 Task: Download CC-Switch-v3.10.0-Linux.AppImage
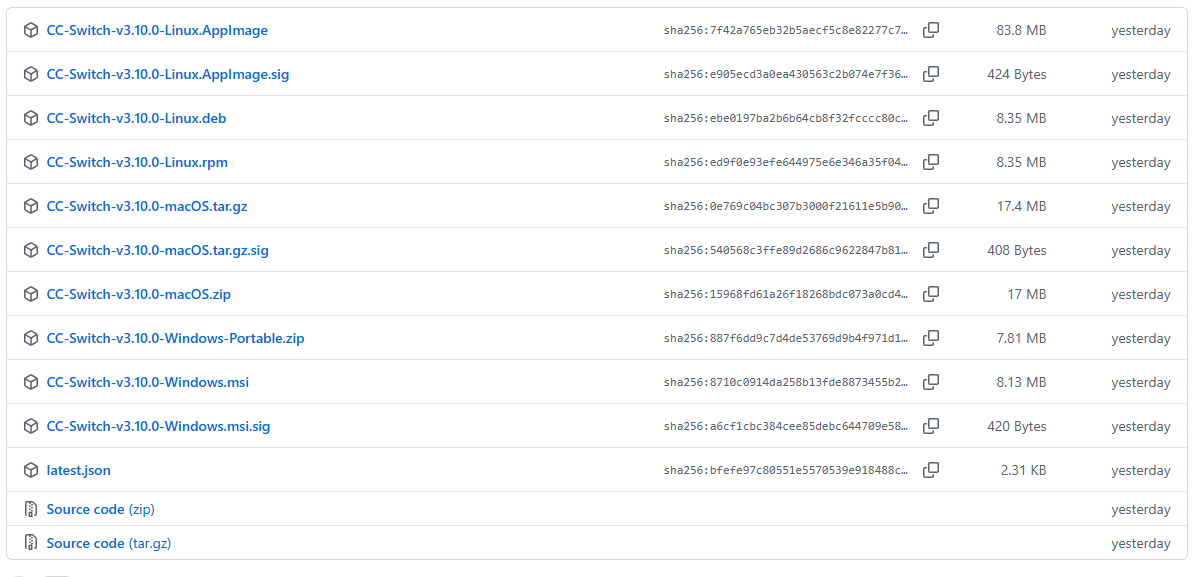[157, 30]
